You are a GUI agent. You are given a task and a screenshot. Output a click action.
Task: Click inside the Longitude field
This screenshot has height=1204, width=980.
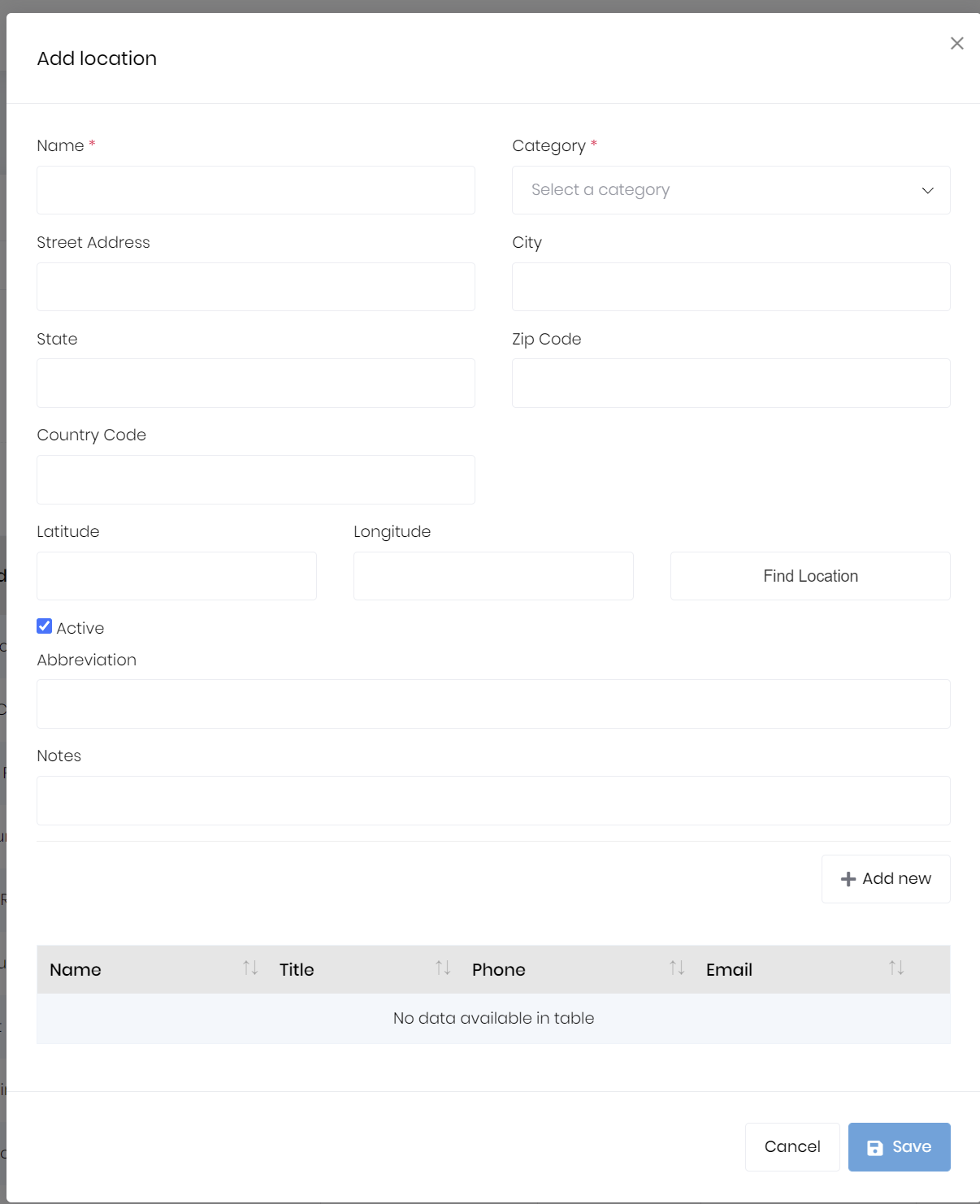tap(493, 576)
